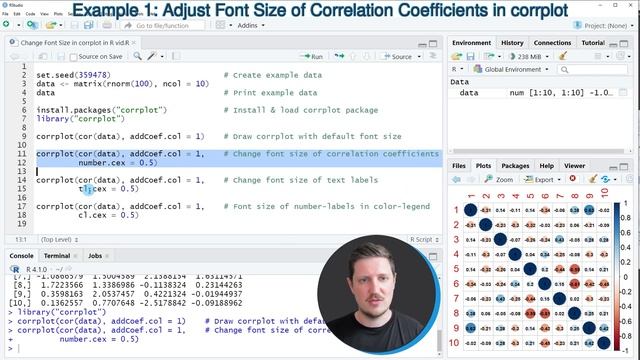The image size is (640, 360).
Task: Click the Print document icon in main toolbar
Action: point(107,25)
